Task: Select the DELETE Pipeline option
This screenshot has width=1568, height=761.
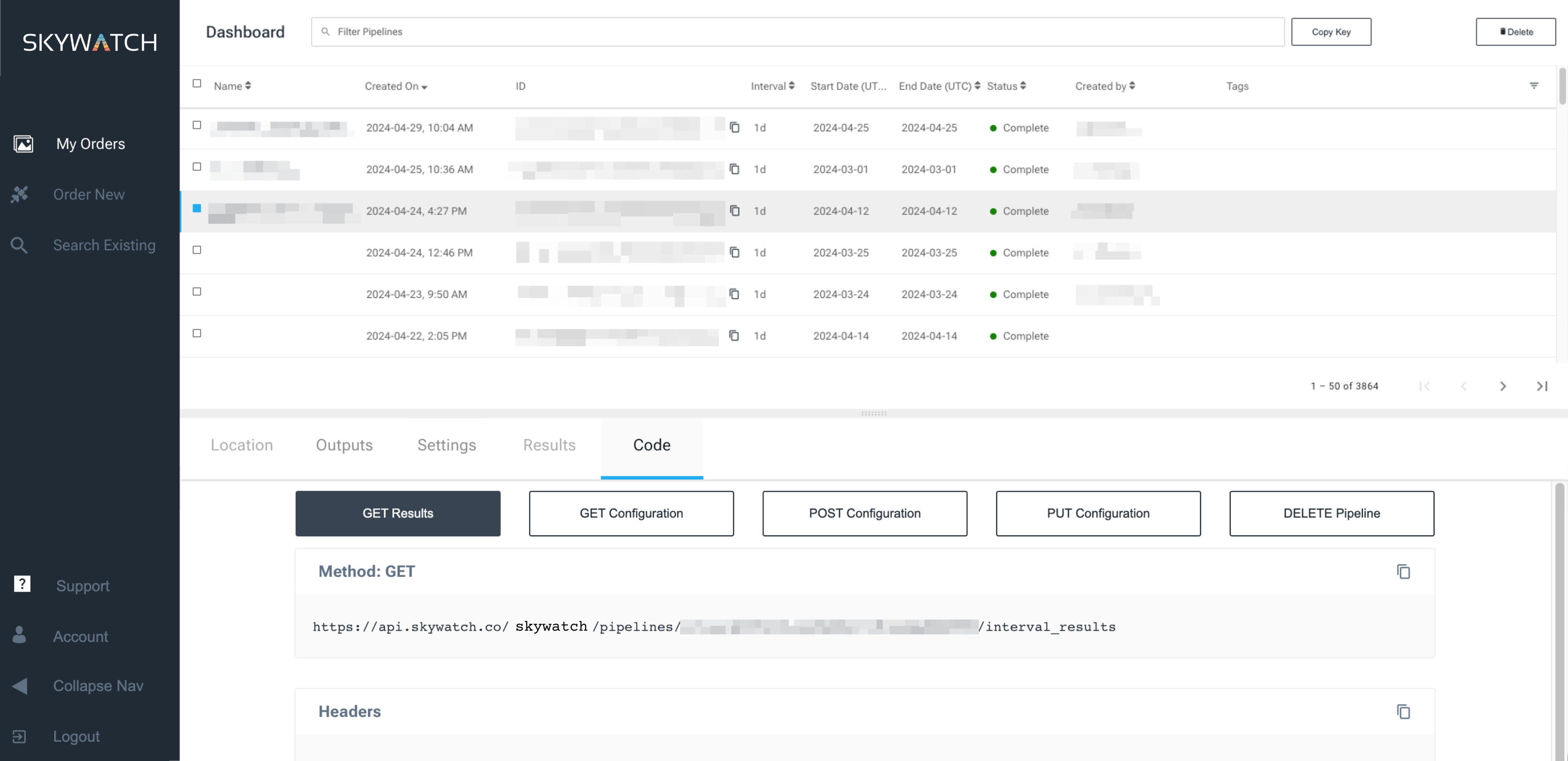Action: [x=1332, y=513]
